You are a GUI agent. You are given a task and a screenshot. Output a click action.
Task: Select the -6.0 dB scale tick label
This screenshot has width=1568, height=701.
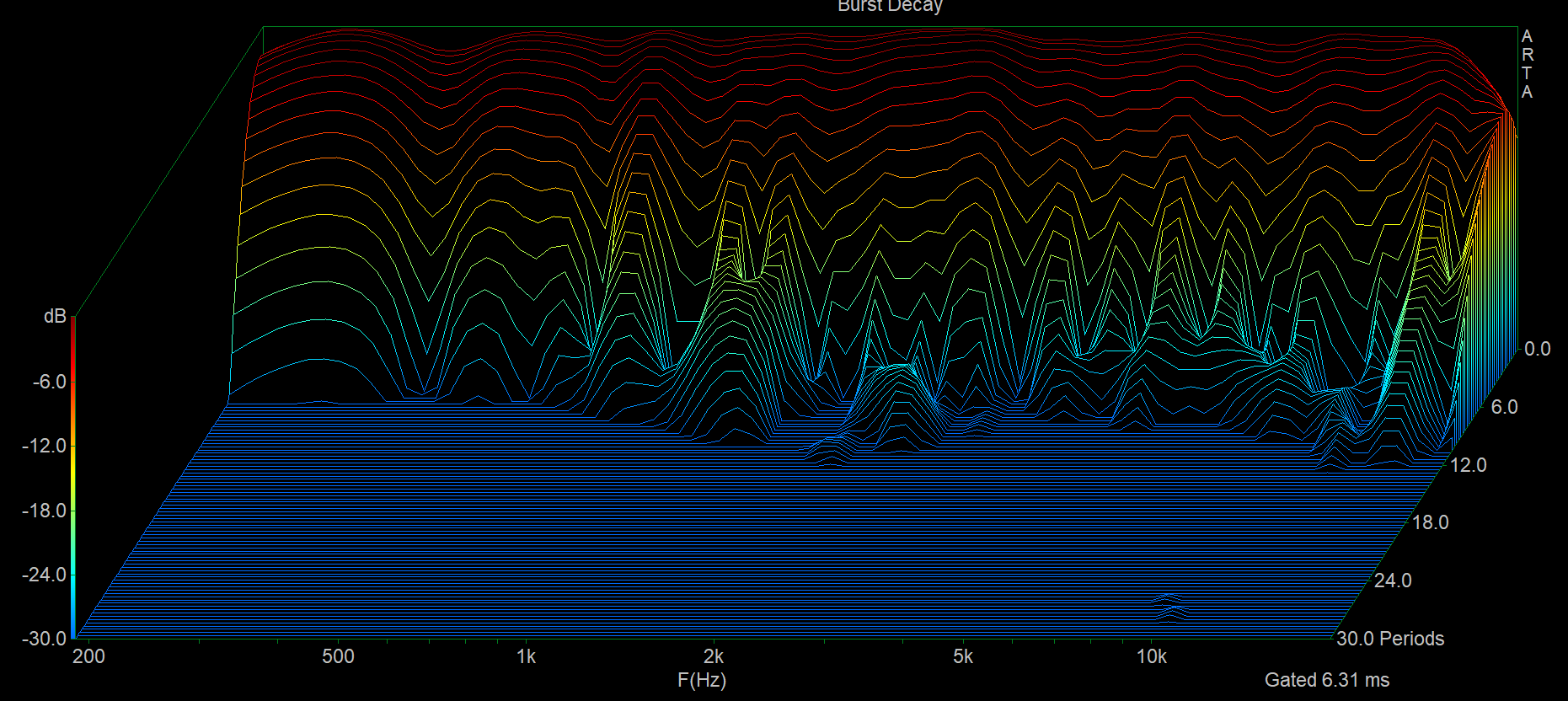tap(49, 382)
